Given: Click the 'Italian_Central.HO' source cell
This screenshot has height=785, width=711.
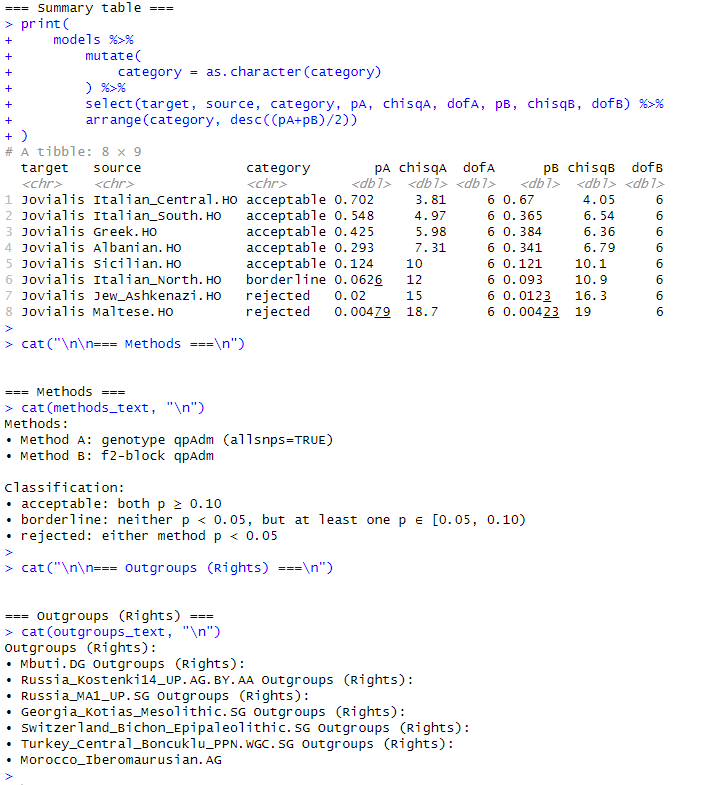Looking at the screenshot, I should (165, 200).
